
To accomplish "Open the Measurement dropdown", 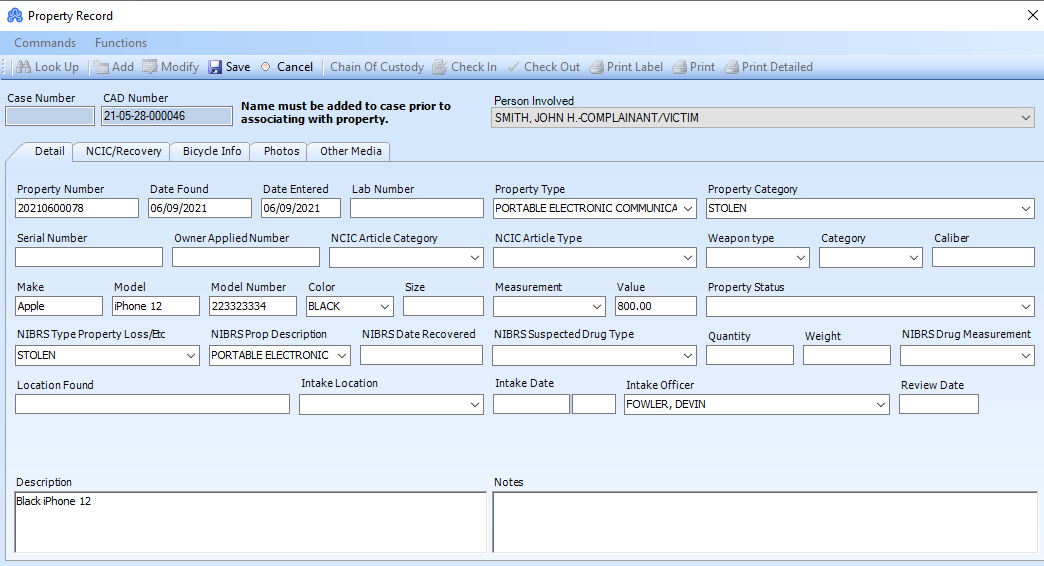I will 597,306.
